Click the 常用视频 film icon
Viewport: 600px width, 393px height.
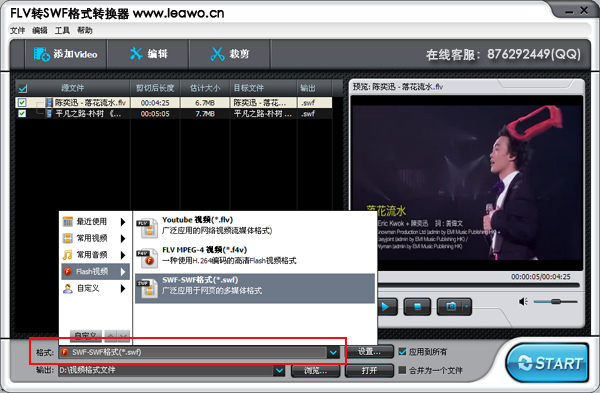click(x=68, y=238)
